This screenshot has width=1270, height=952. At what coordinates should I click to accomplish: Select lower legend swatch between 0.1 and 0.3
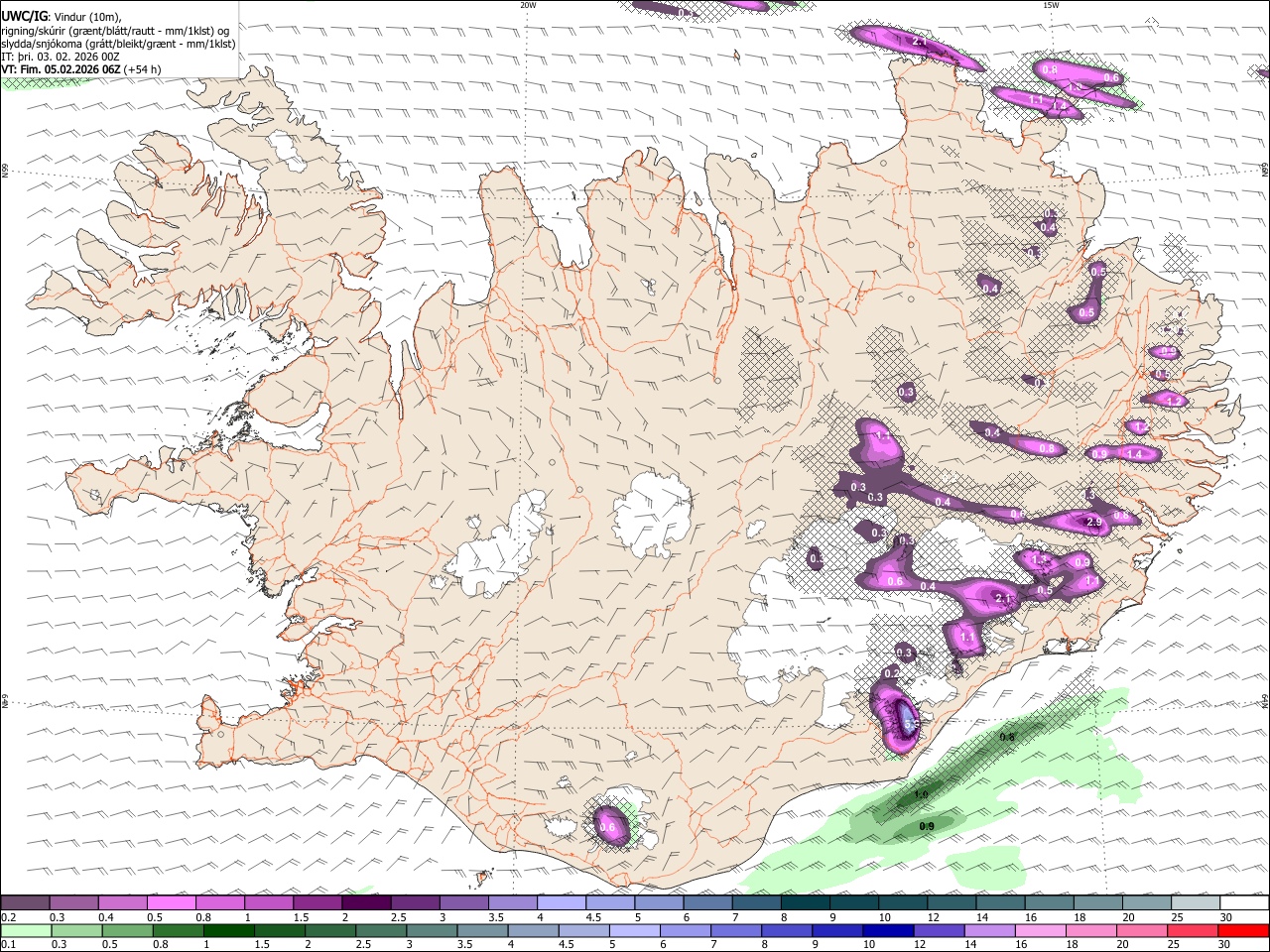[x=25, y=930]
